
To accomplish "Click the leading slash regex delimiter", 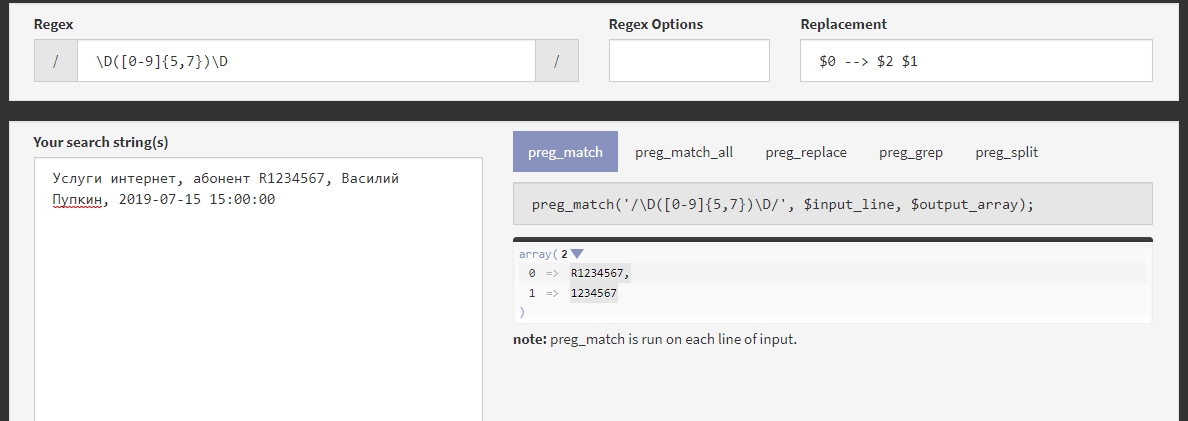I will (56, 61).
